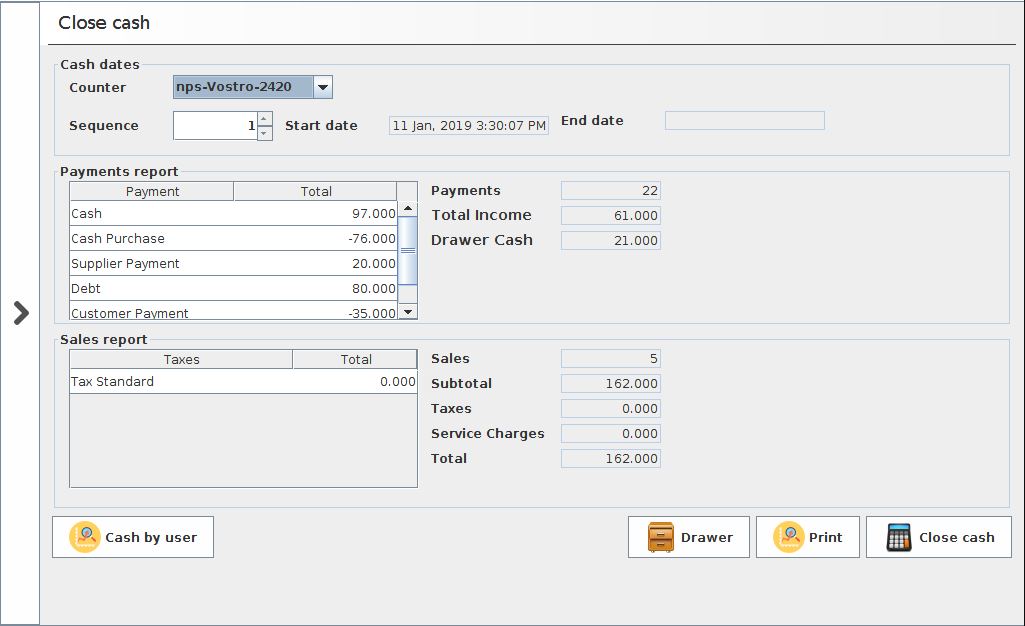Screen dimensions: 1025x626
Task: Open the Counter dropdown arrow
Action: [x=322, y=88]
